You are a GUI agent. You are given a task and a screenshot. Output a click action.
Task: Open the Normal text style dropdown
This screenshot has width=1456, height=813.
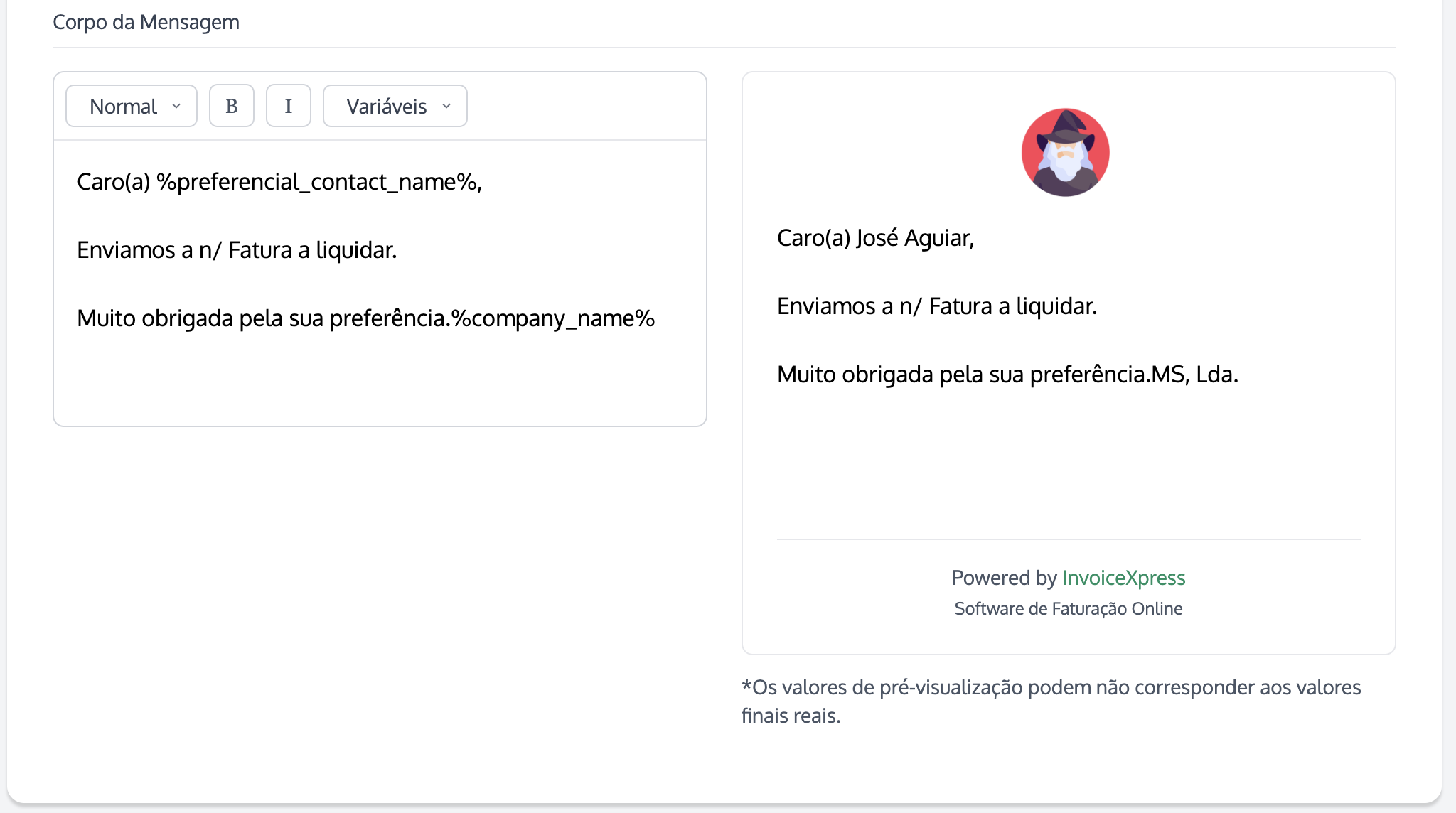pos(131,106)
